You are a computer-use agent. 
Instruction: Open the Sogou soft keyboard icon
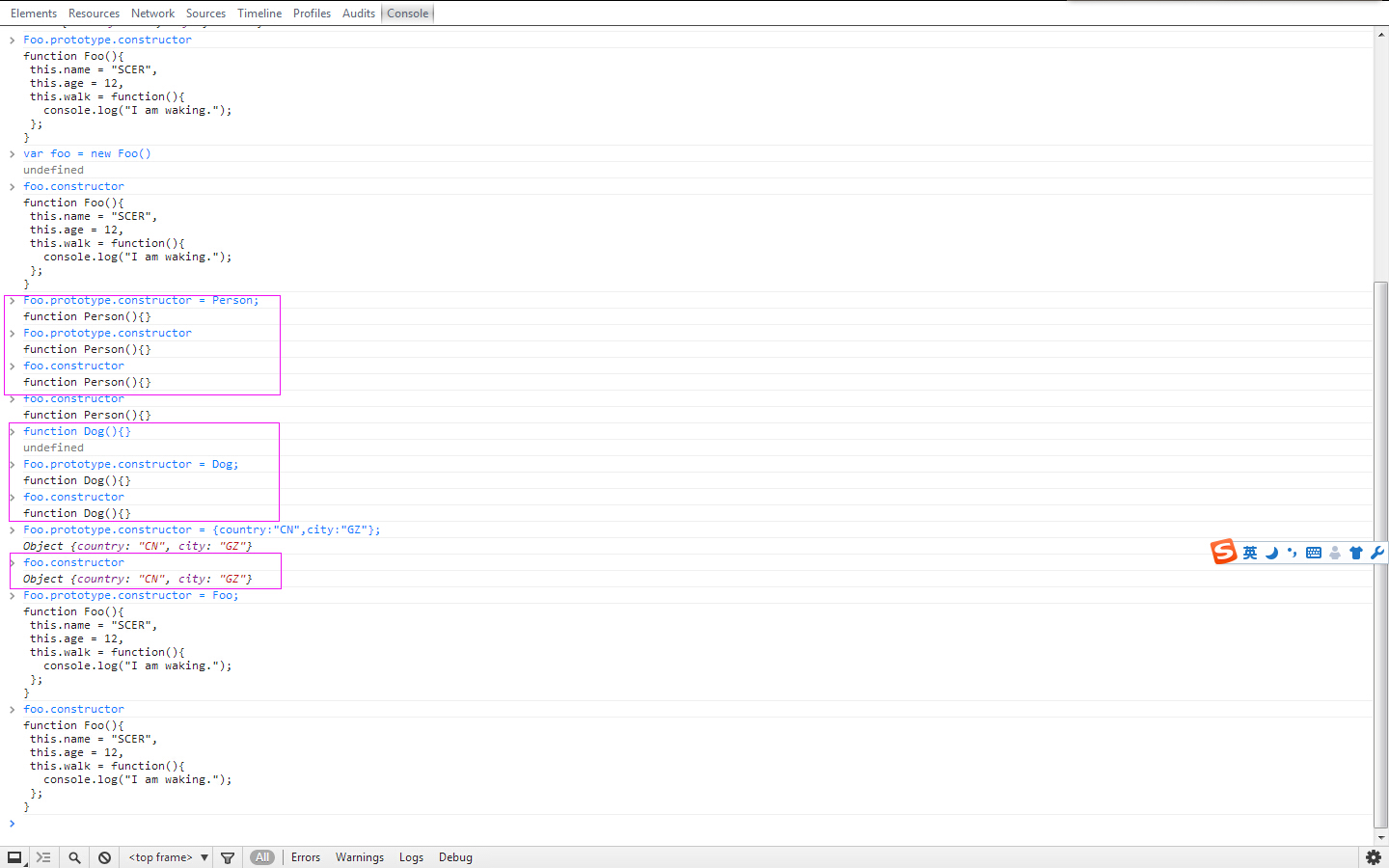coord(1314,553)
